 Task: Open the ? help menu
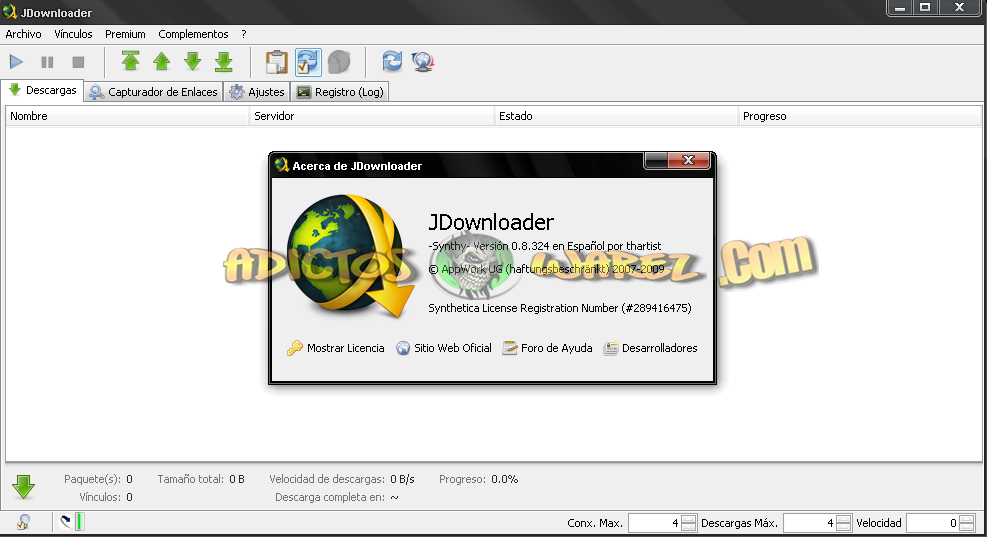tap(244, 34)
